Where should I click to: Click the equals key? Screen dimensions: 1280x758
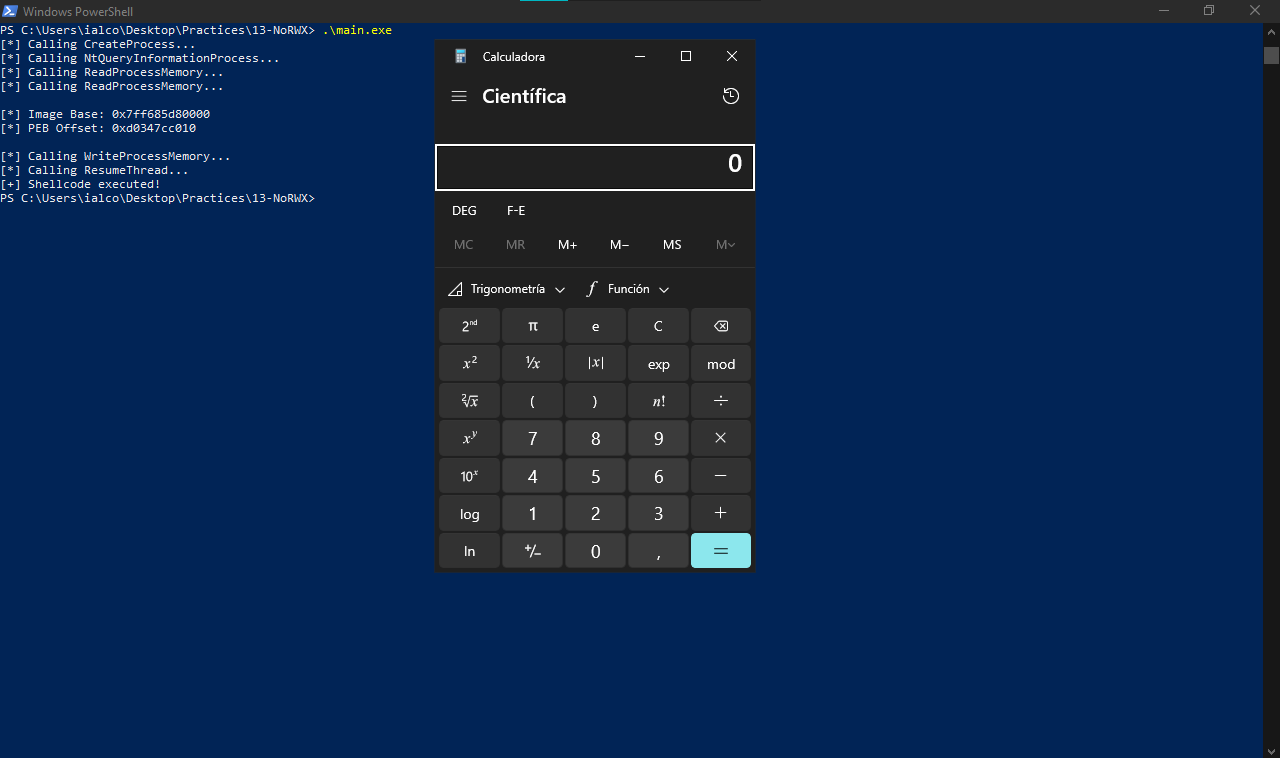tap(721, 551)
